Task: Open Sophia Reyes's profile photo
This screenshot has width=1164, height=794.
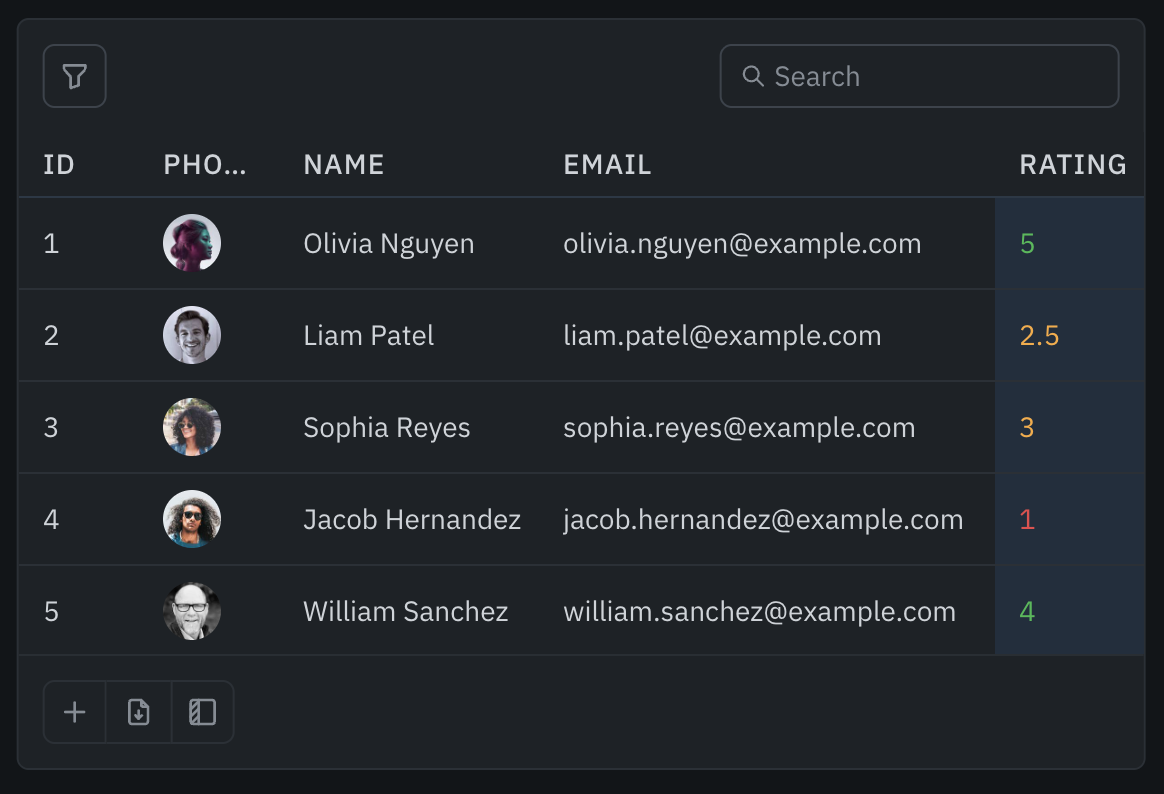Action: (x=192, y=427)
